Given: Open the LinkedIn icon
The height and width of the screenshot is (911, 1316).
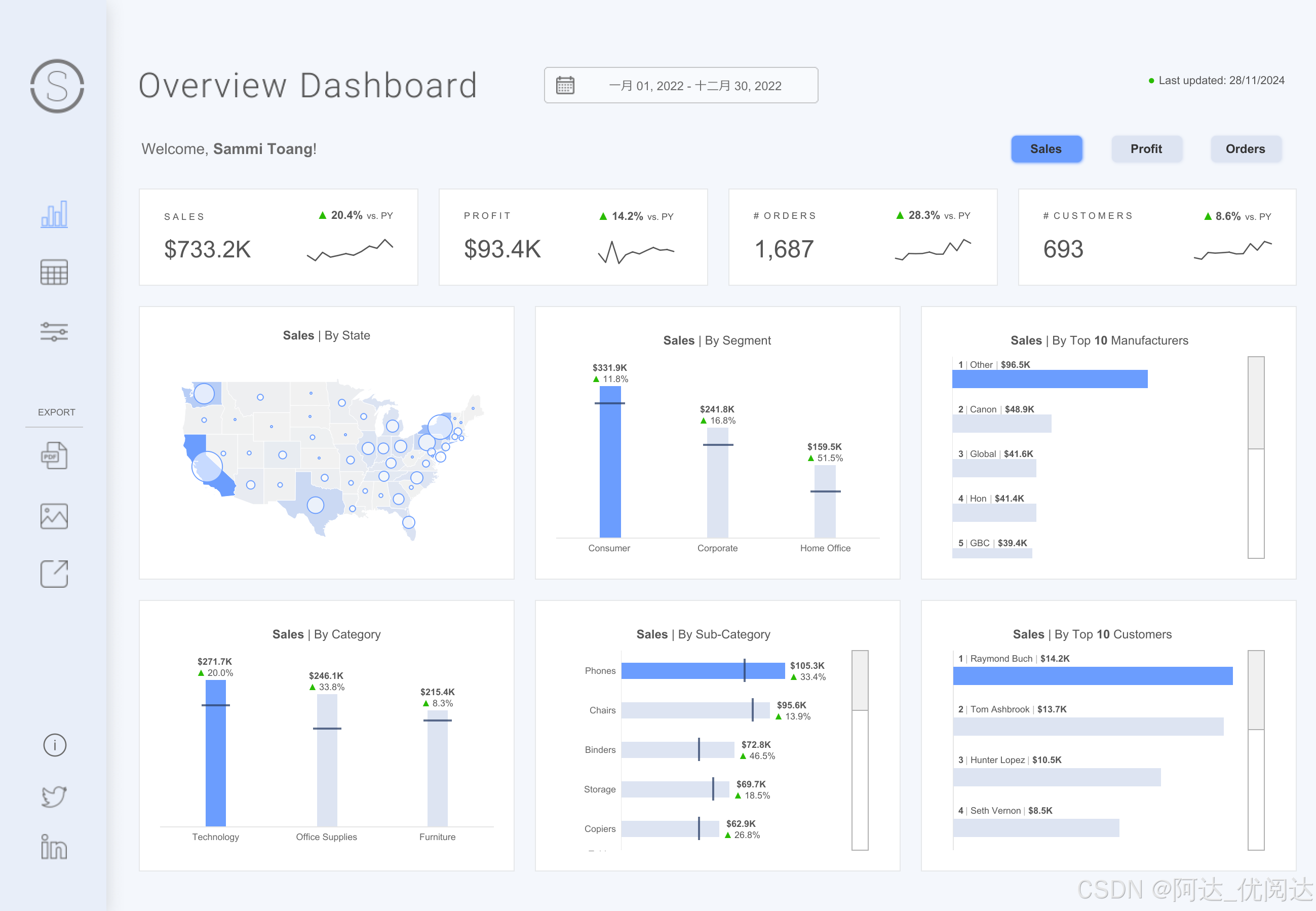Looking at the screenshot, I should pos(54,848).
